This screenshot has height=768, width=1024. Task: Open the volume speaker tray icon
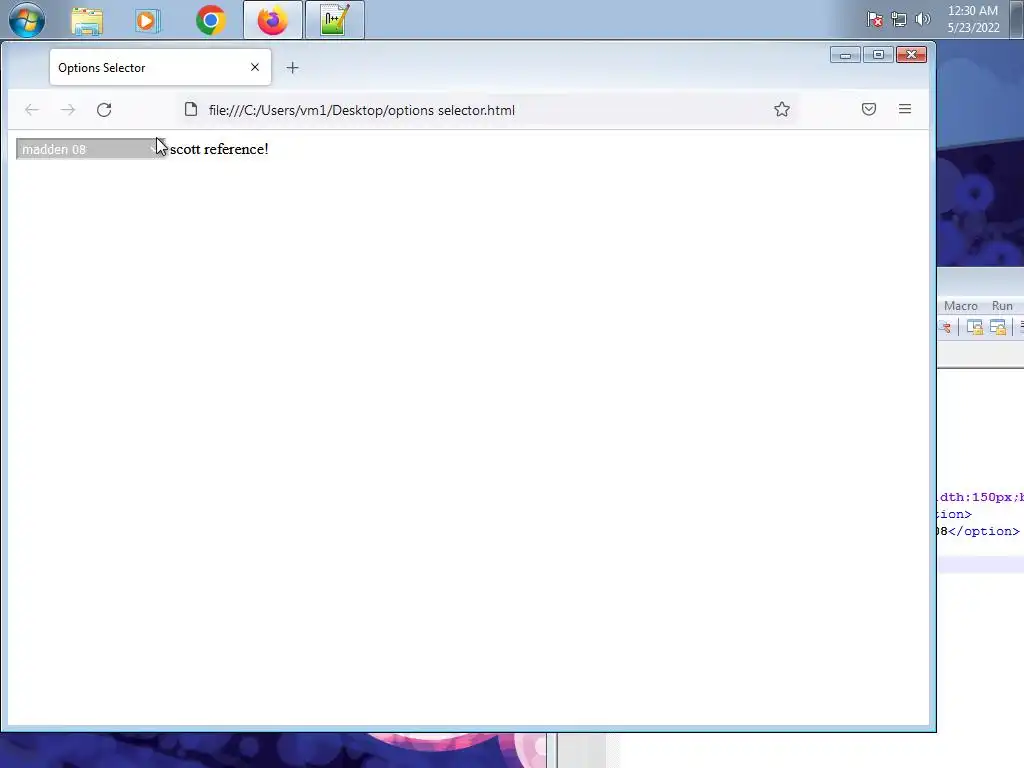click(922, 19)
